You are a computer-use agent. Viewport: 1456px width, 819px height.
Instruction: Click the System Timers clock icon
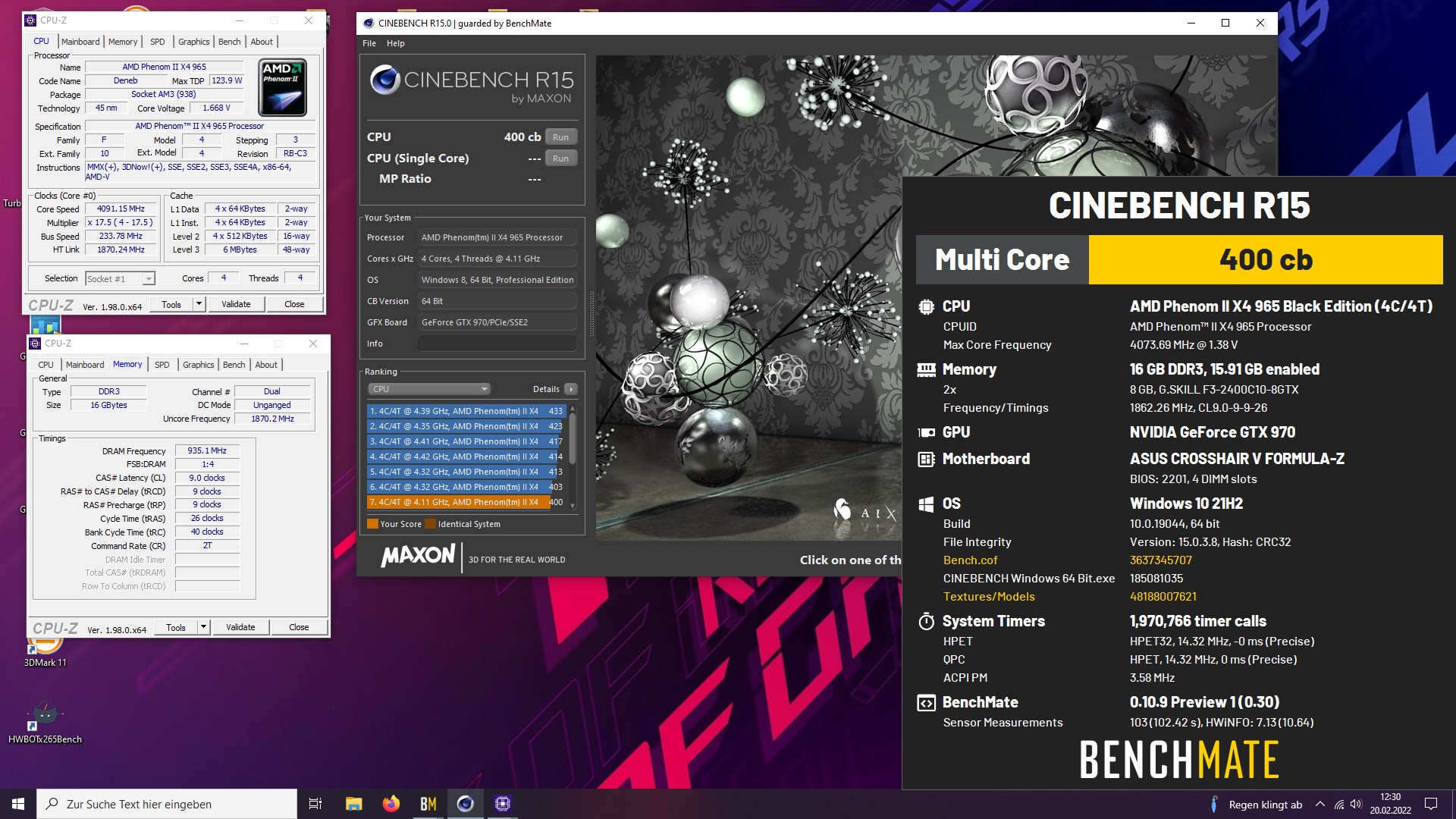tap(926, 622)
